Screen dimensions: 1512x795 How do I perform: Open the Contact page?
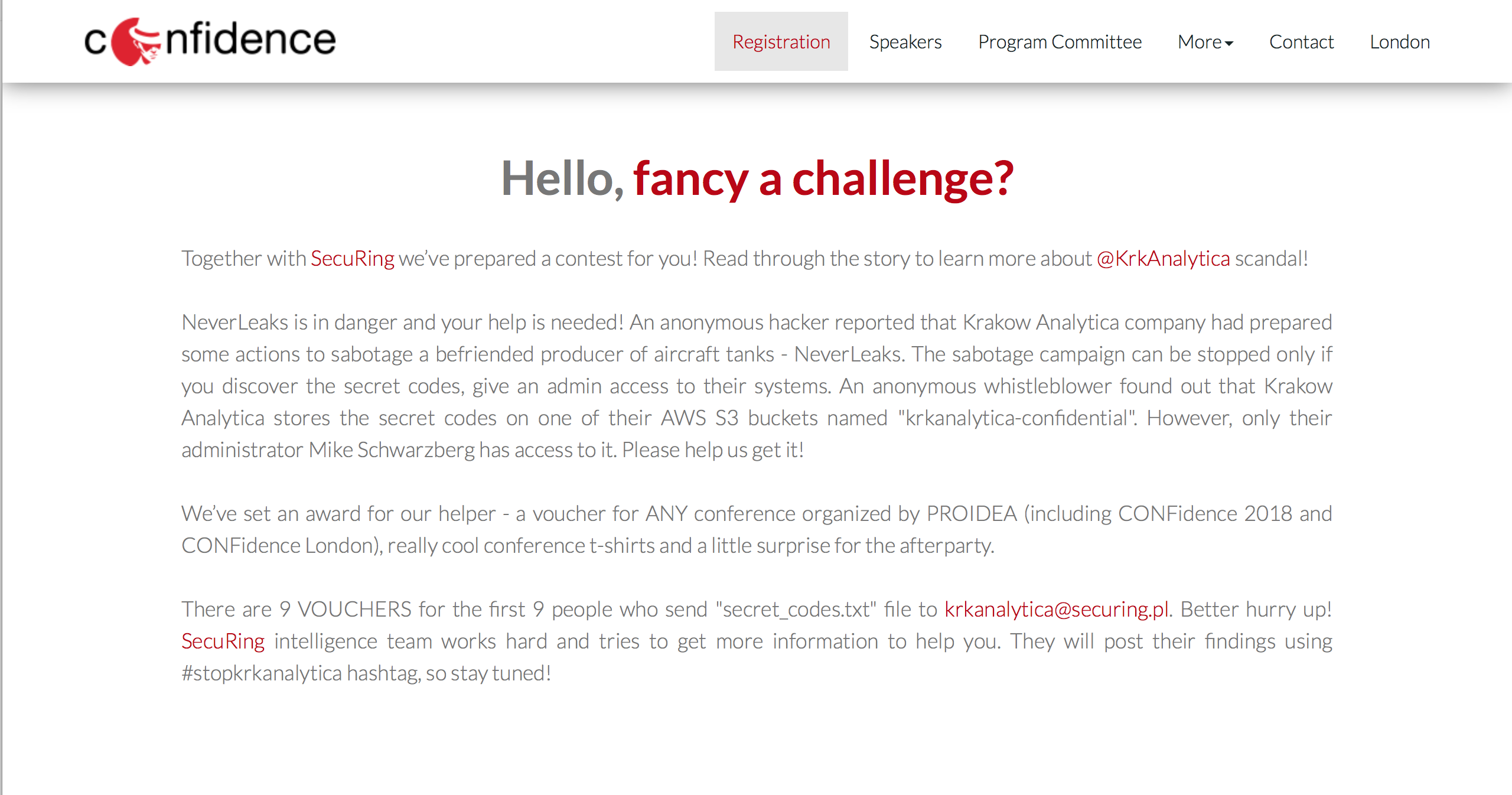click(x=1301, y=41)
